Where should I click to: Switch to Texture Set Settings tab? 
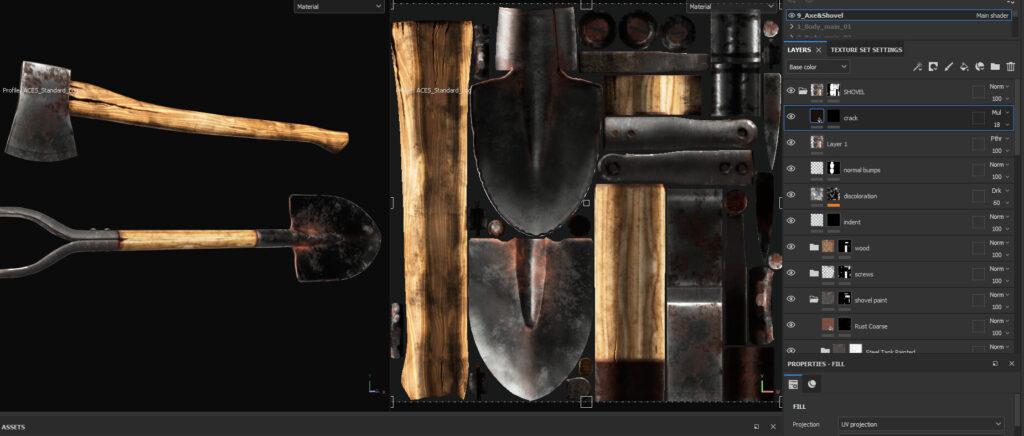click(866, 50)
